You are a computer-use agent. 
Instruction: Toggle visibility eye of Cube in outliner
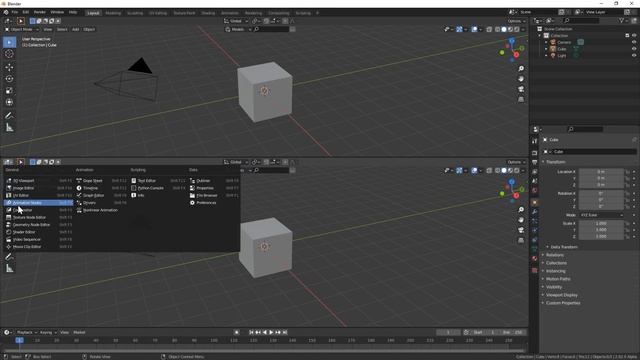pos(634,49)
